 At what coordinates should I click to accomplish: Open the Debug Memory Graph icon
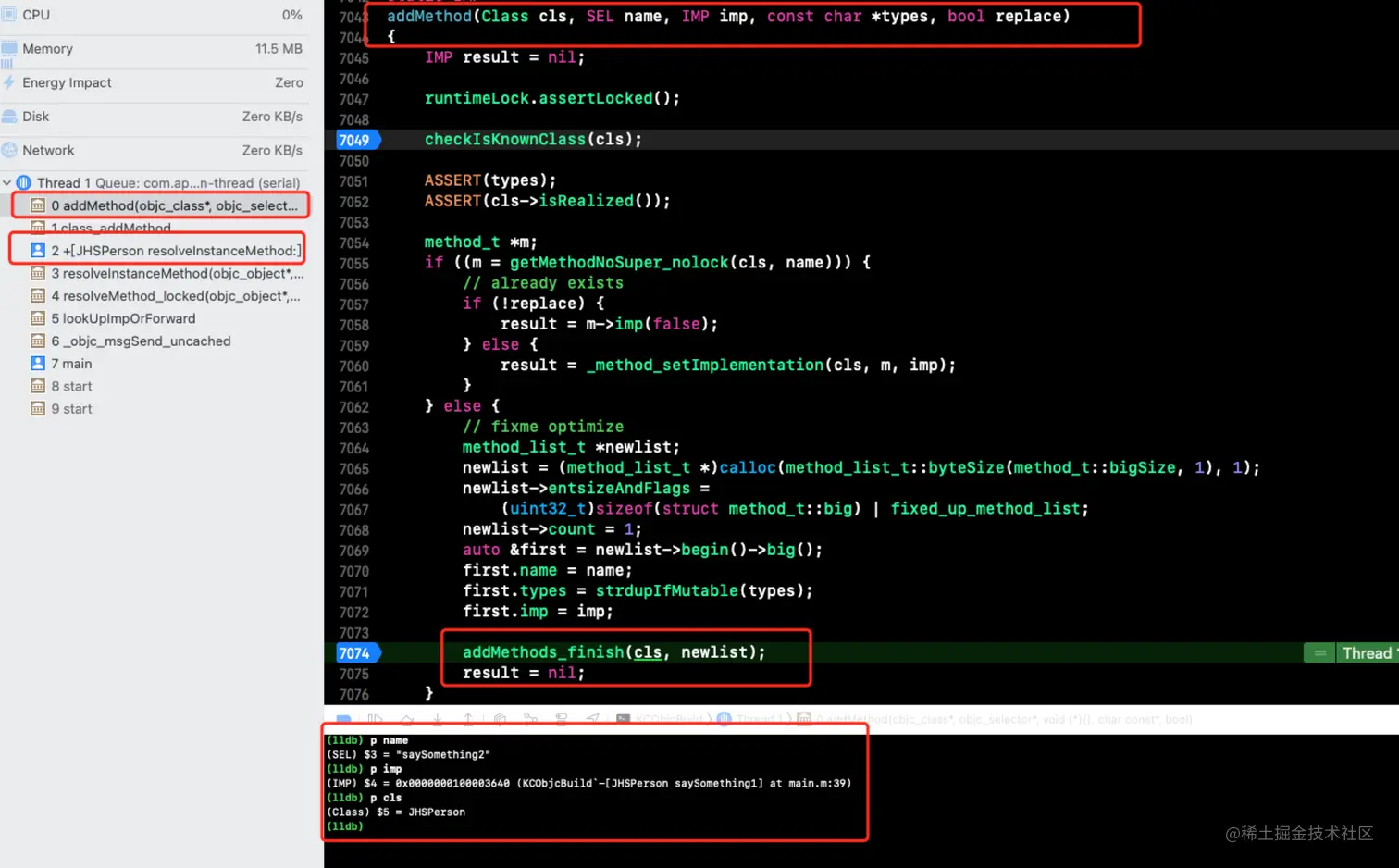coord(530,719)
